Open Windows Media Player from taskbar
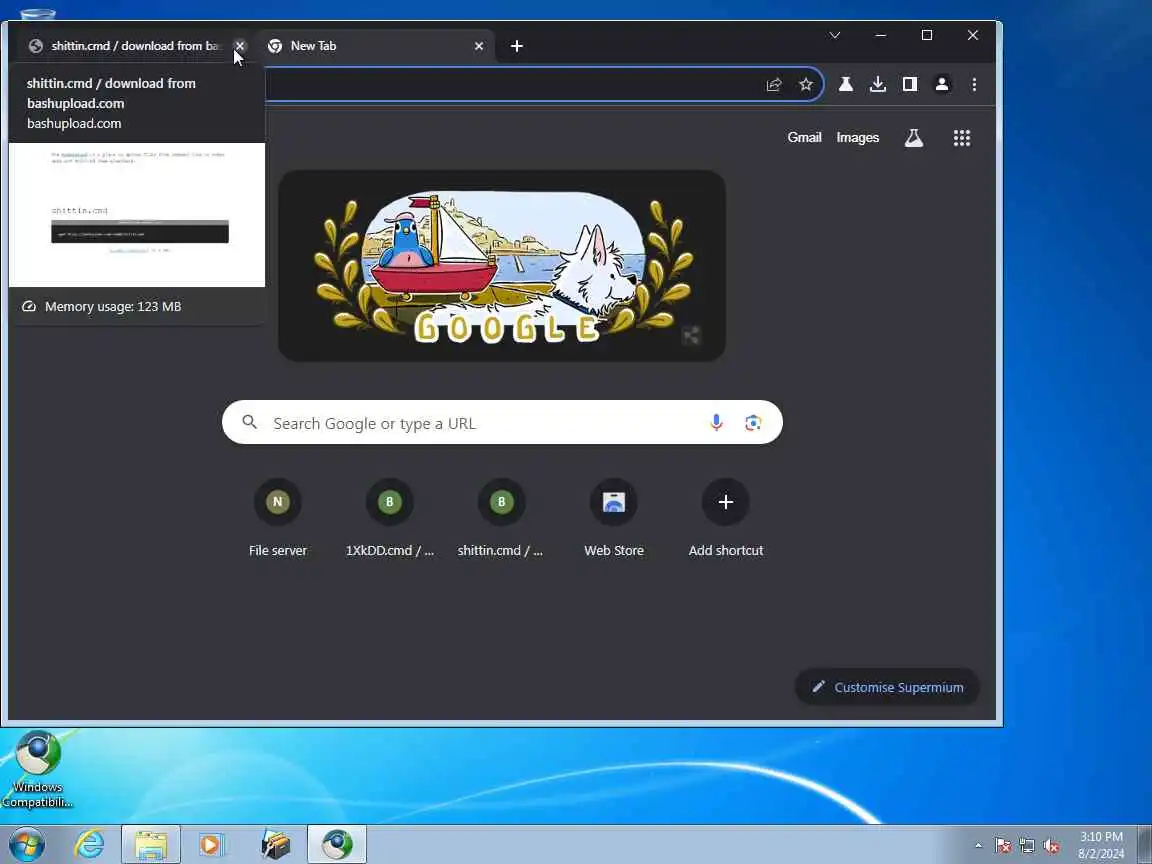 tap(212, 844)
